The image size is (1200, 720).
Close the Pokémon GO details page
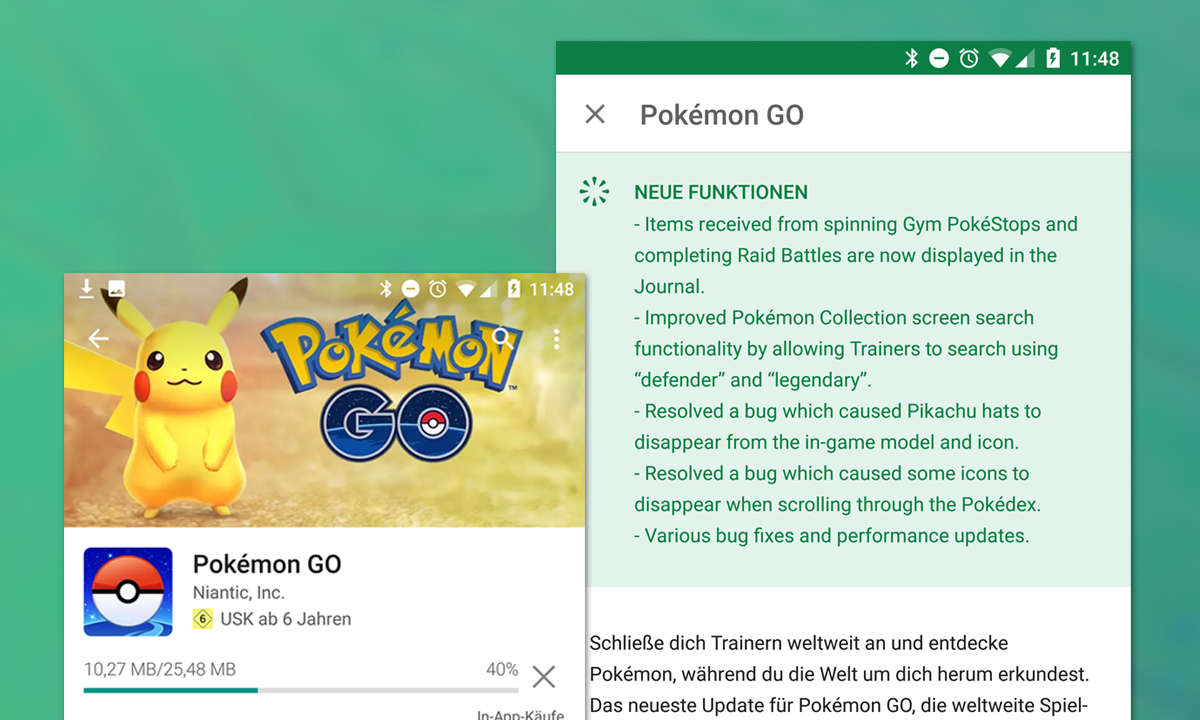tap(595, 115)
